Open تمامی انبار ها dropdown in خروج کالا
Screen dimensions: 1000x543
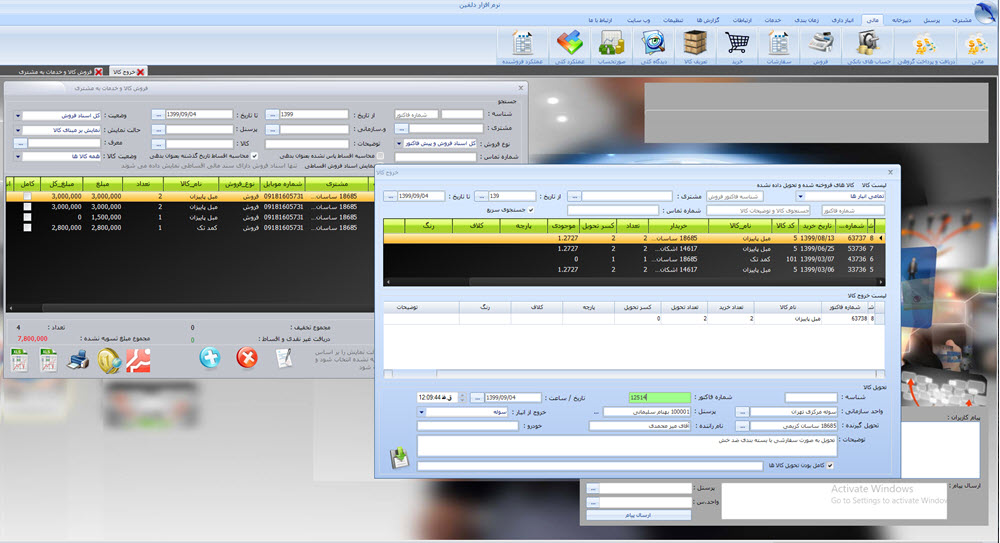click(x=800, y=197)
